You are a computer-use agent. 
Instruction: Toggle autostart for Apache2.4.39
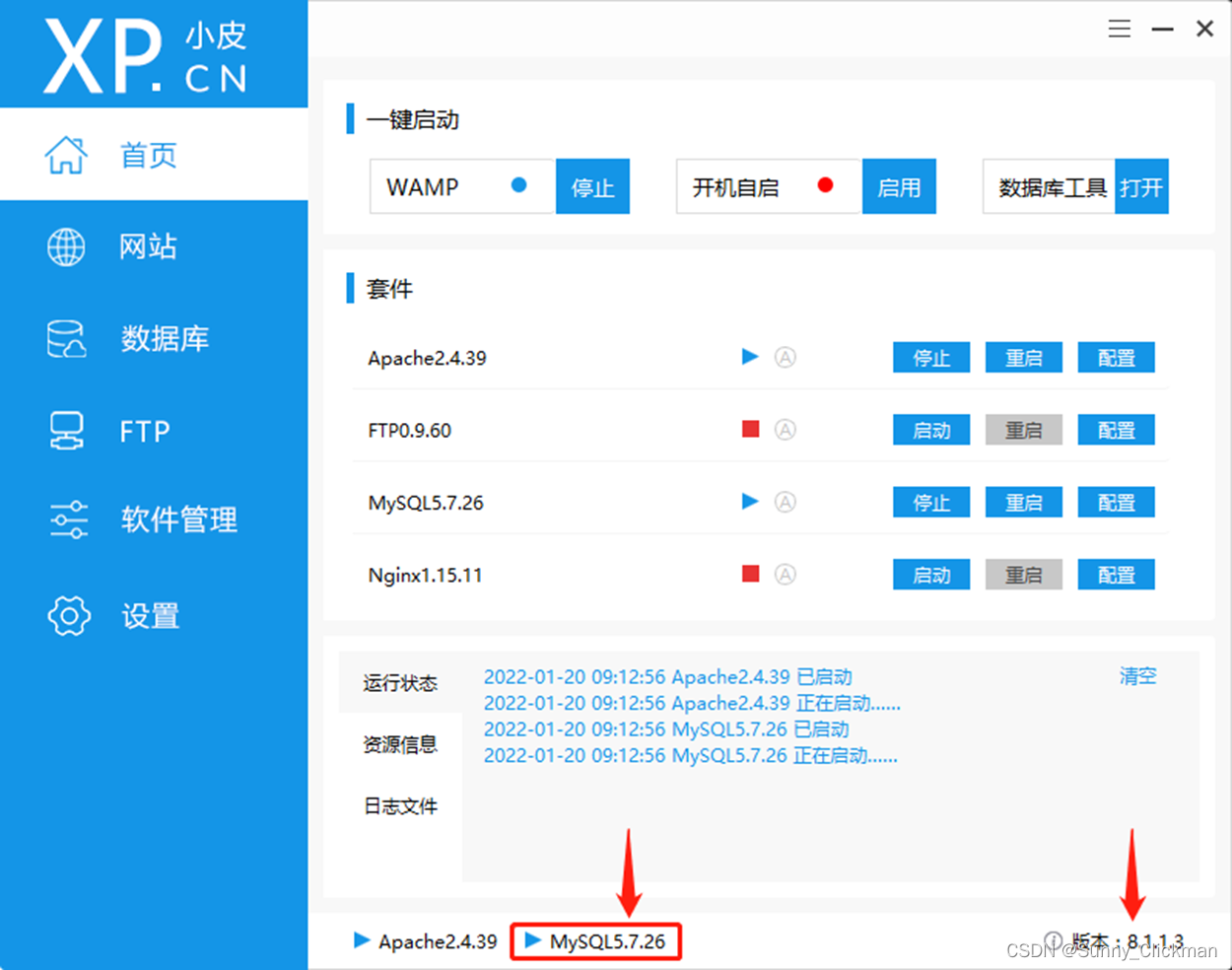(786, 357)
